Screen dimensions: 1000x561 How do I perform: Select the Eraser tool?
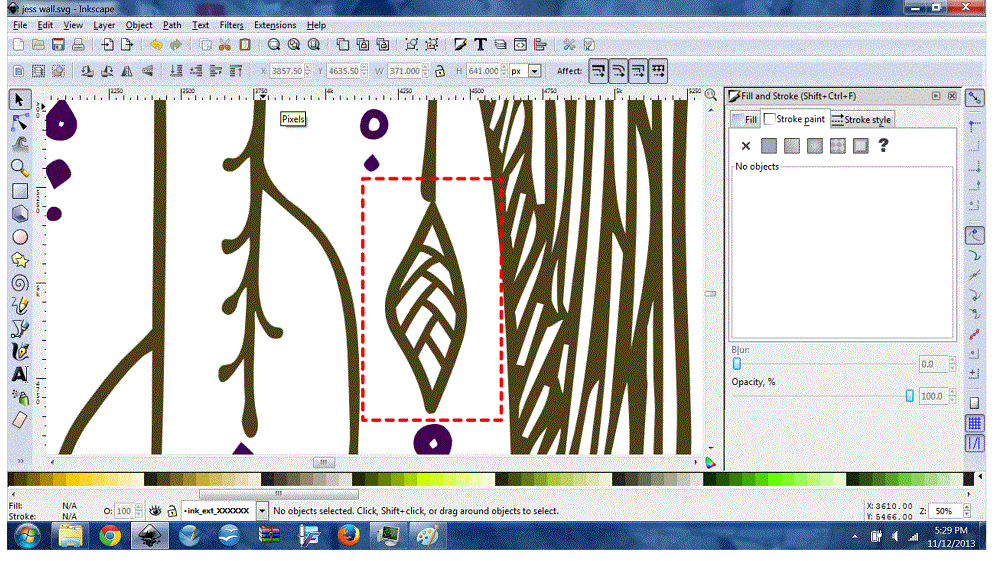tap(20, 420)
